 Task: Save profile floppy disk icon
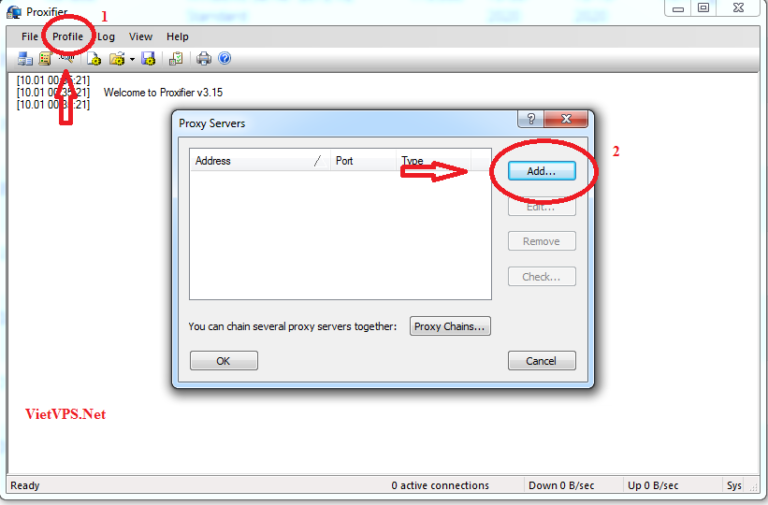[x=148, y=59]
